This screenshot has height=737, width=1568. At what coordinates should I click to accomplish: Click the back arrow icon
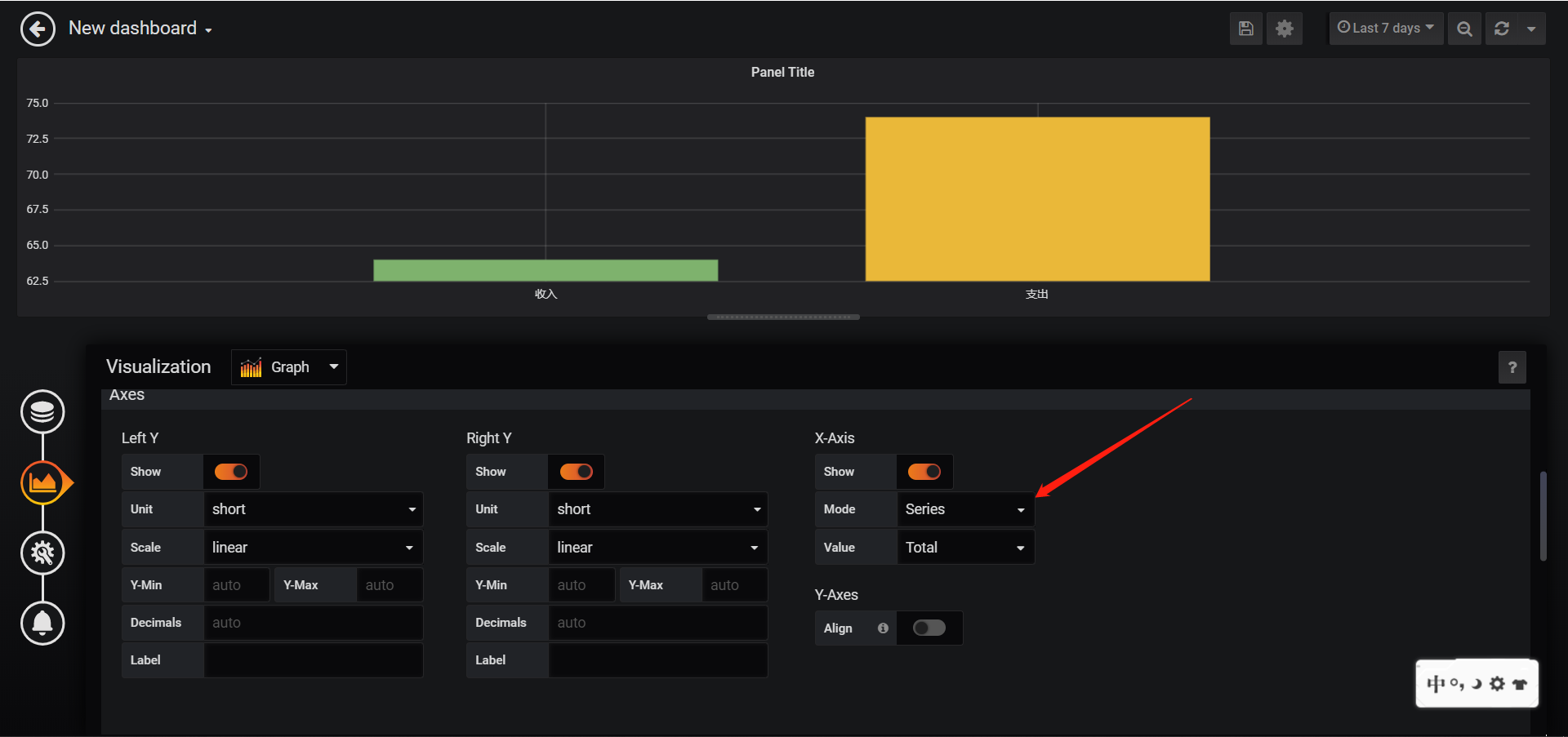click(38, 29)
